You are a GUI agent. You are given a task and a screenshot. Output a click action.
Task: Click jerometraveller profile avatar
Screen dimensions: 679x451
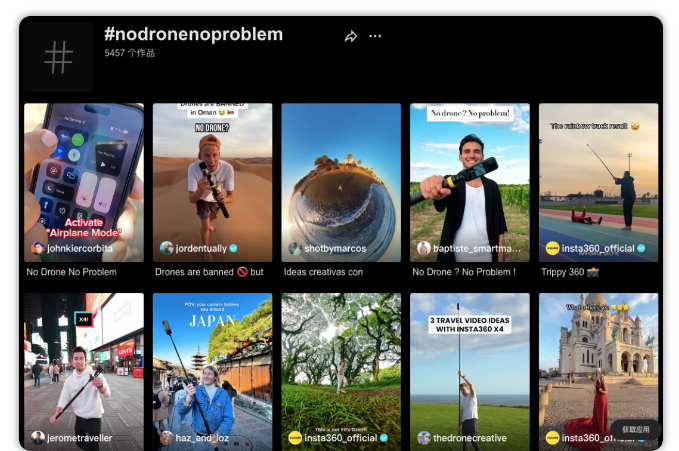click(38, 438)
